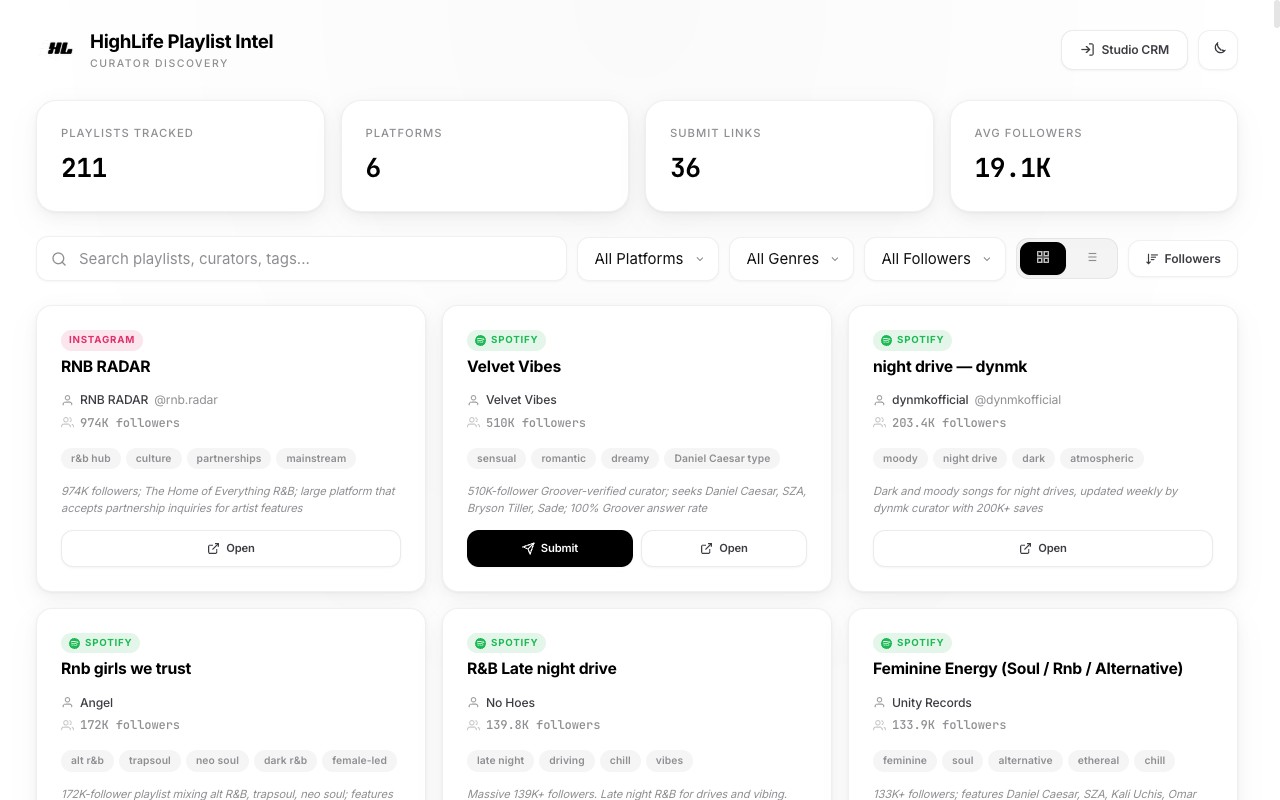Viewport: 1280px width, 800px height.
Task: Click the search magnifier icon
Action: 59,259
